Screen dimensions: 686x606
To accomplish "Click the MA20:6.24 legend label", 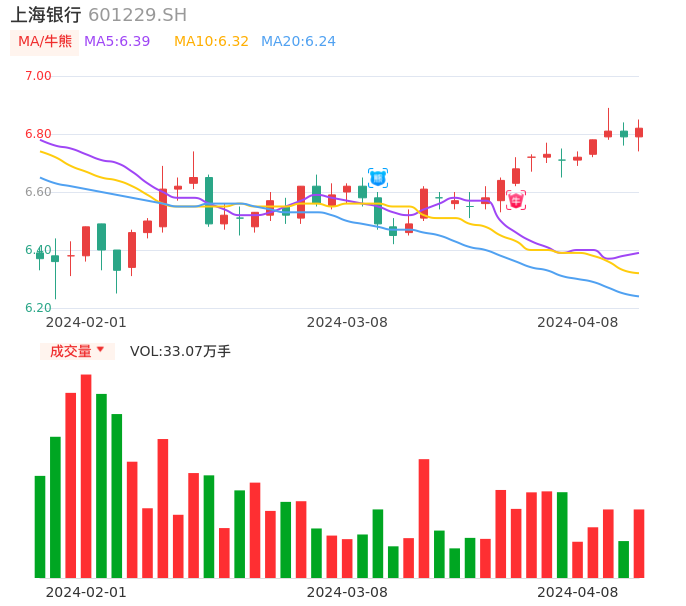I will coord(298,42).
